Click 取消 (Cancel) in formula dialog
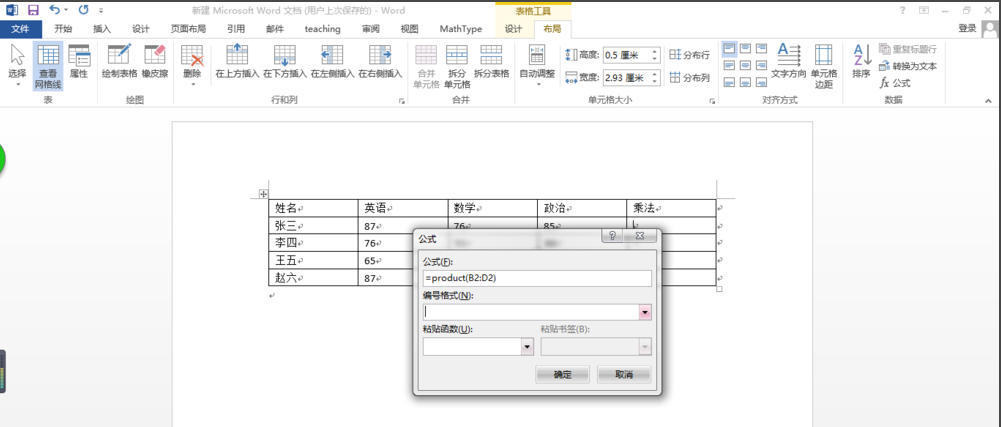Screen dimensions: 1001x427 (624, 375)
